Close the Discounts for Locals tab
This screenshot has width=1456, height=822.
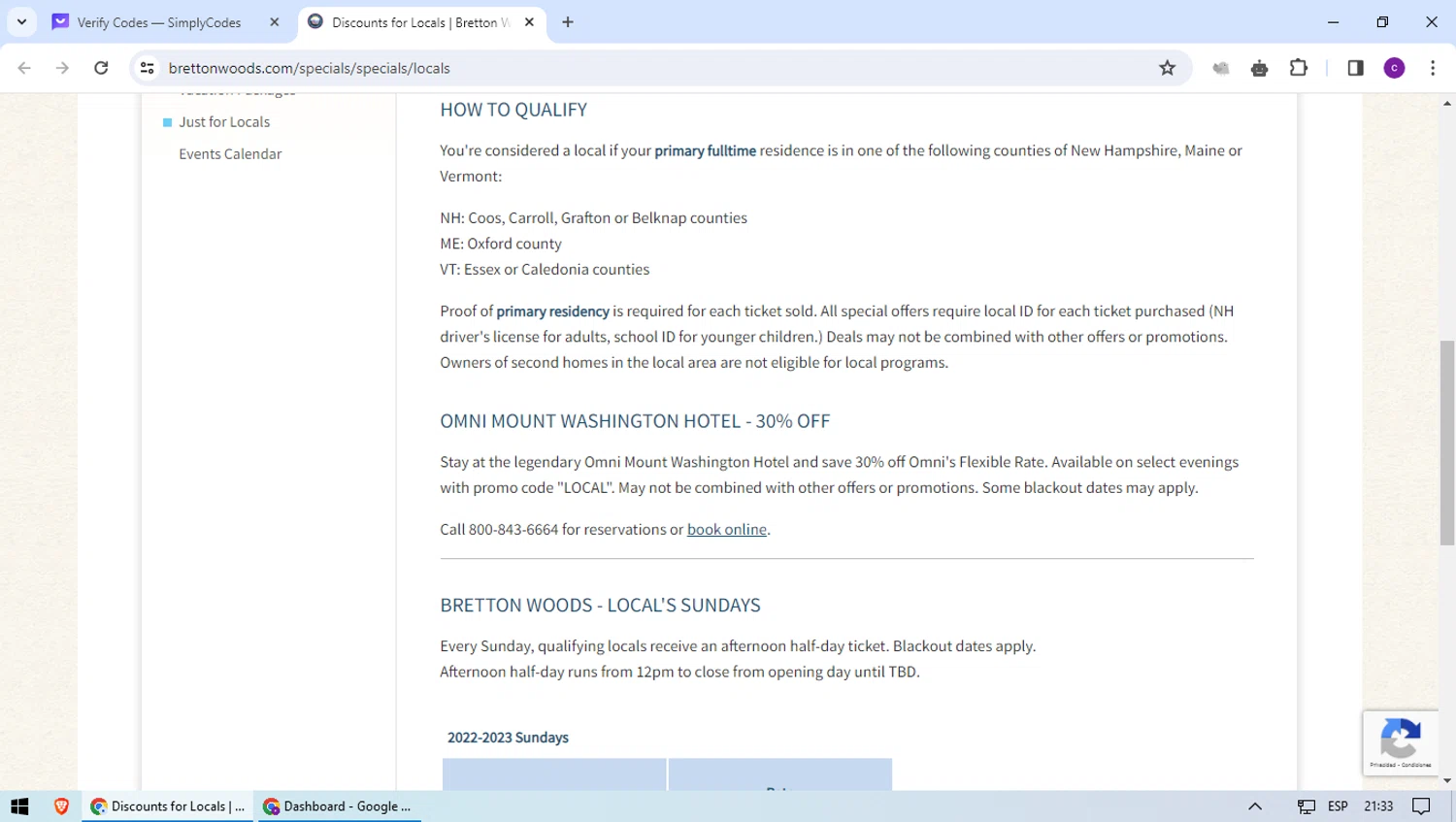(529, 22)
